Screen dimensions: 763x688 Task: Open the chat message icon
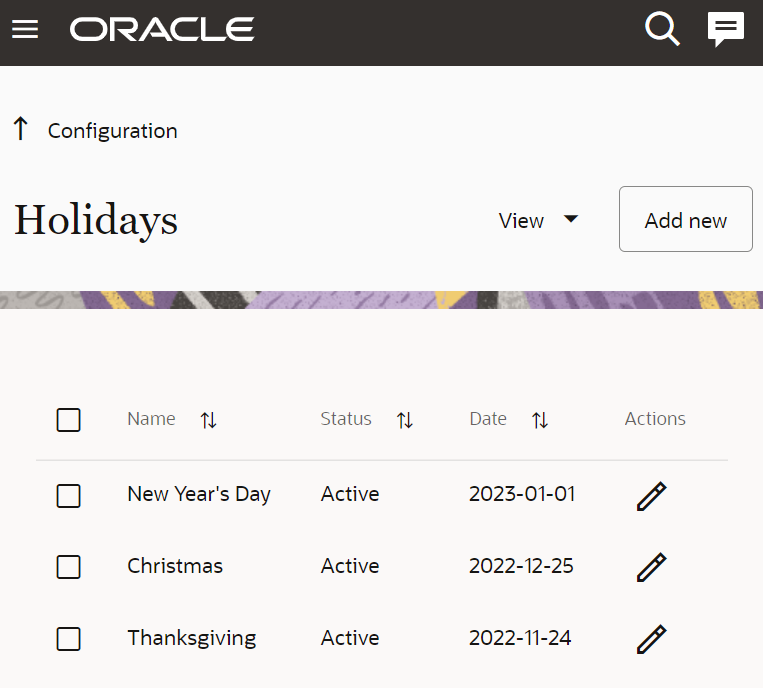(726, 30)
